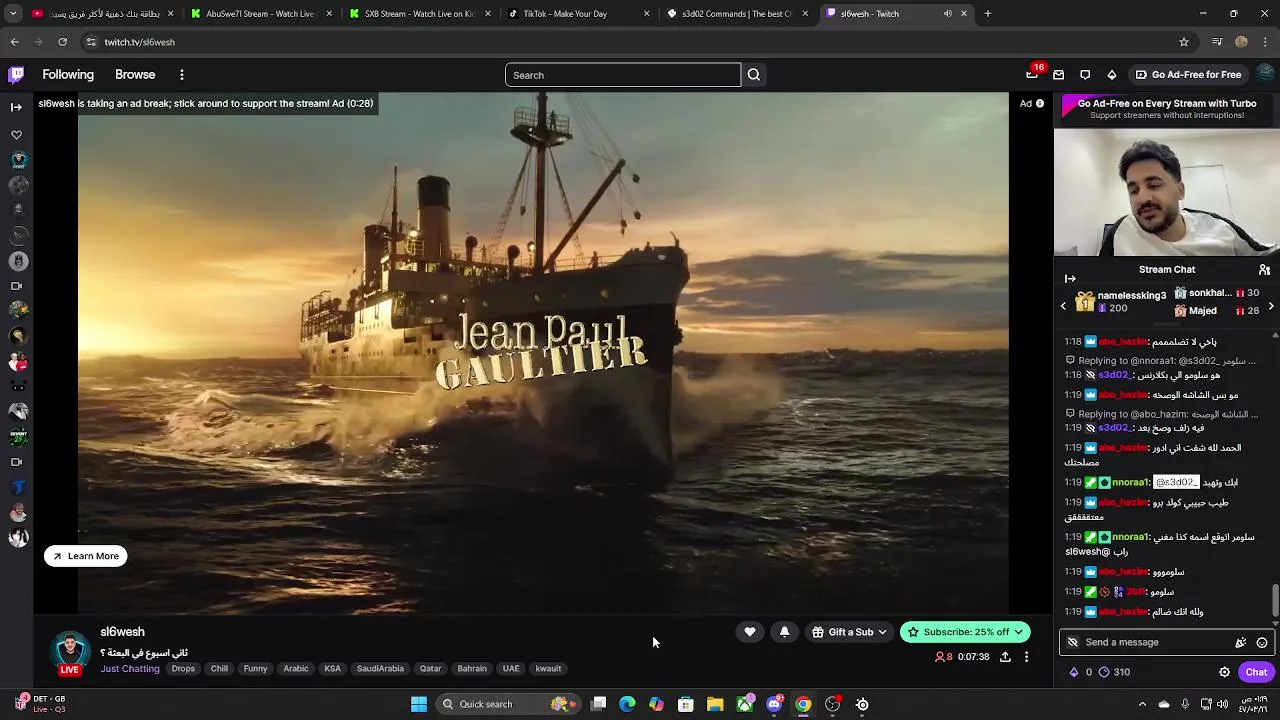Open File Explorer from taskbar

[x=715, y=704]
